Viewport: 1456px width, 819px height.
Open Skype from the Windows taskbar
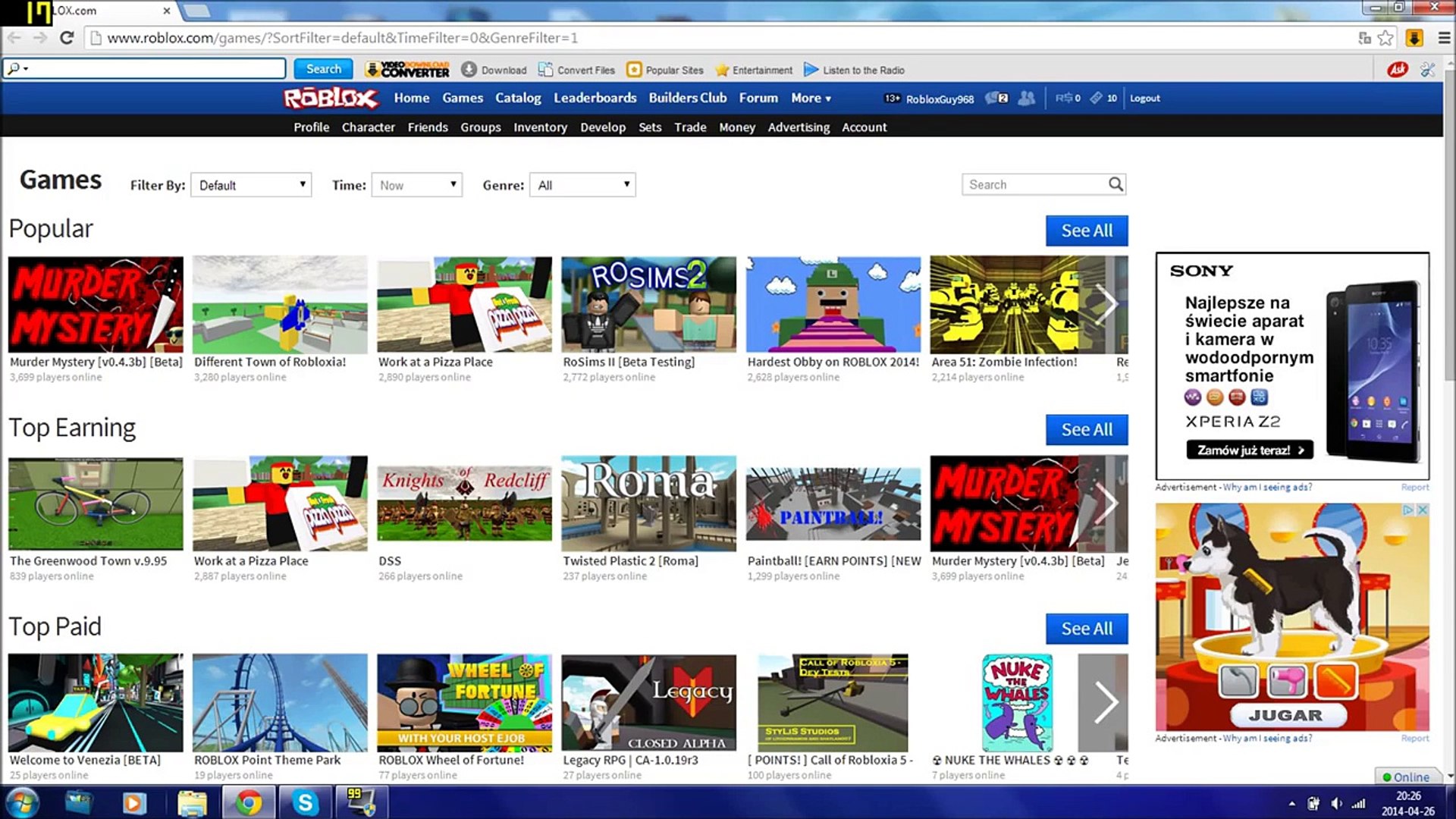coord(305,802)
